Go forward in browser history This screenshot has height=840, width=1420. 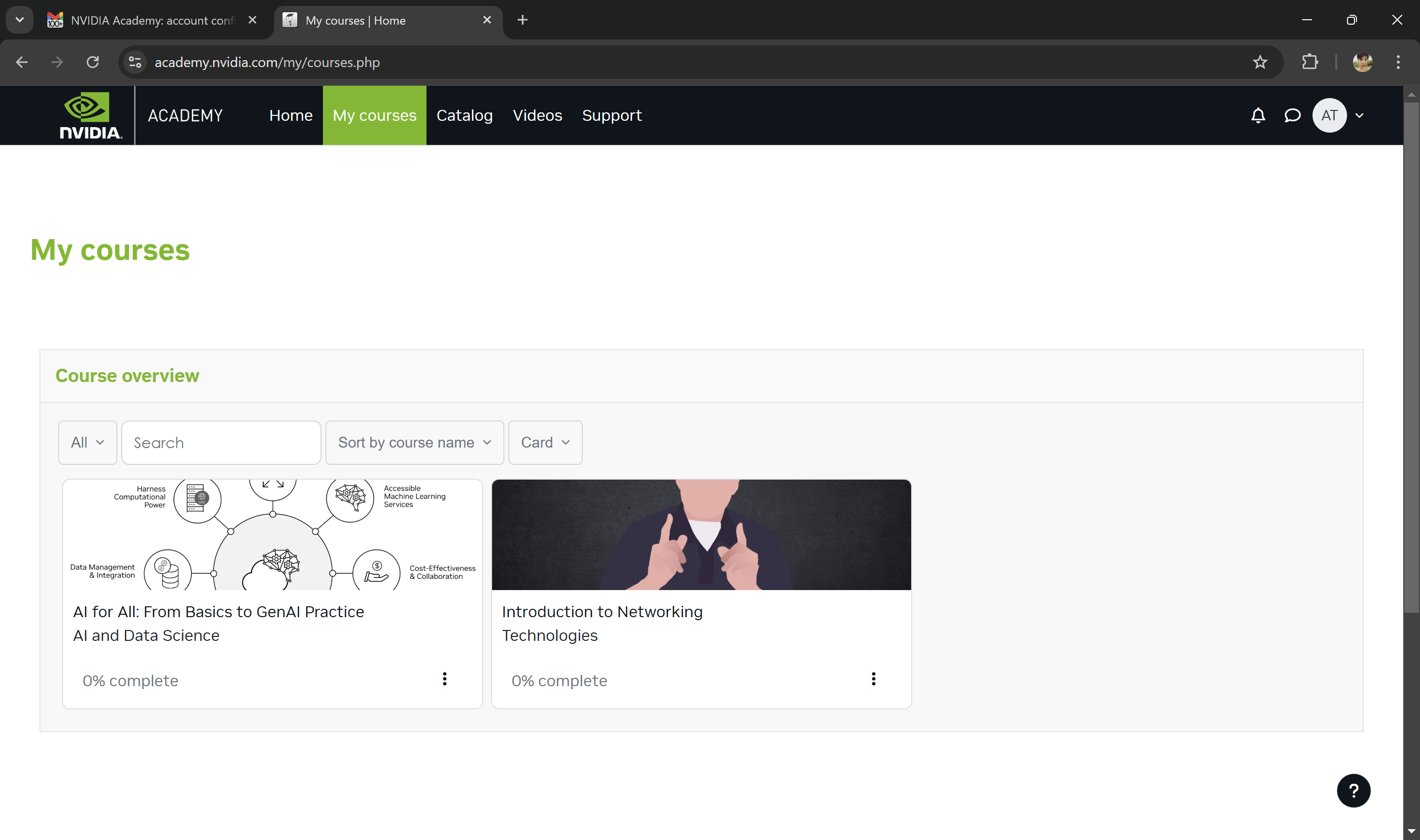tap(57, 62)
